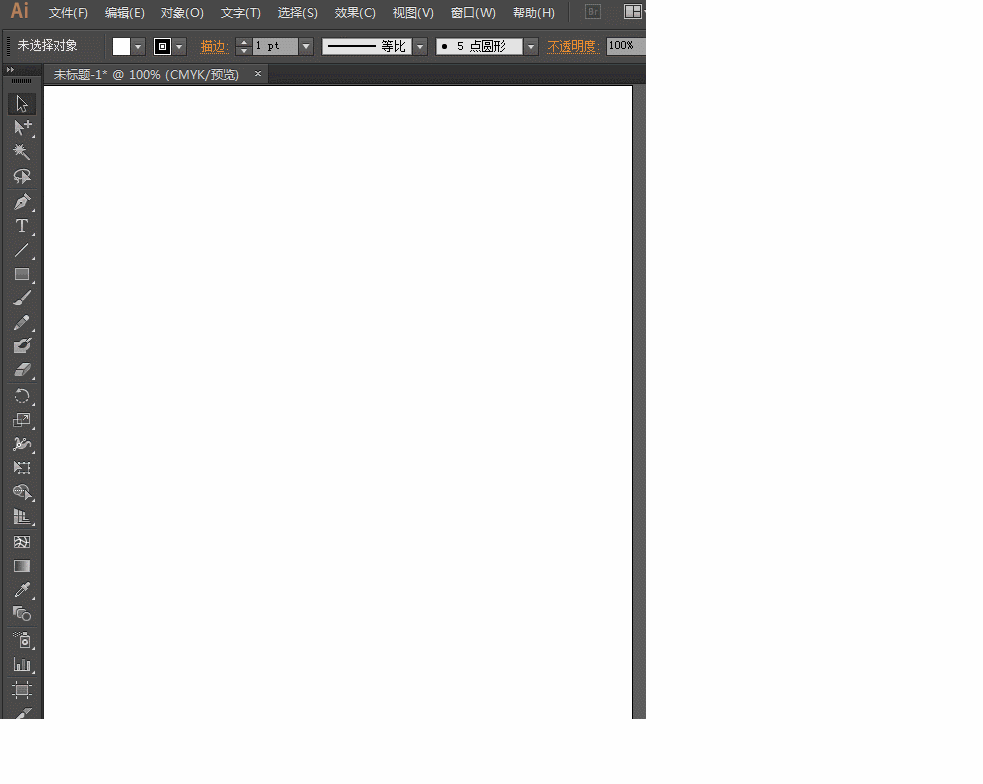Viewport: 983px width, 784px height.
Task: Activate the Eraser tool
Action: click(22, 369)
